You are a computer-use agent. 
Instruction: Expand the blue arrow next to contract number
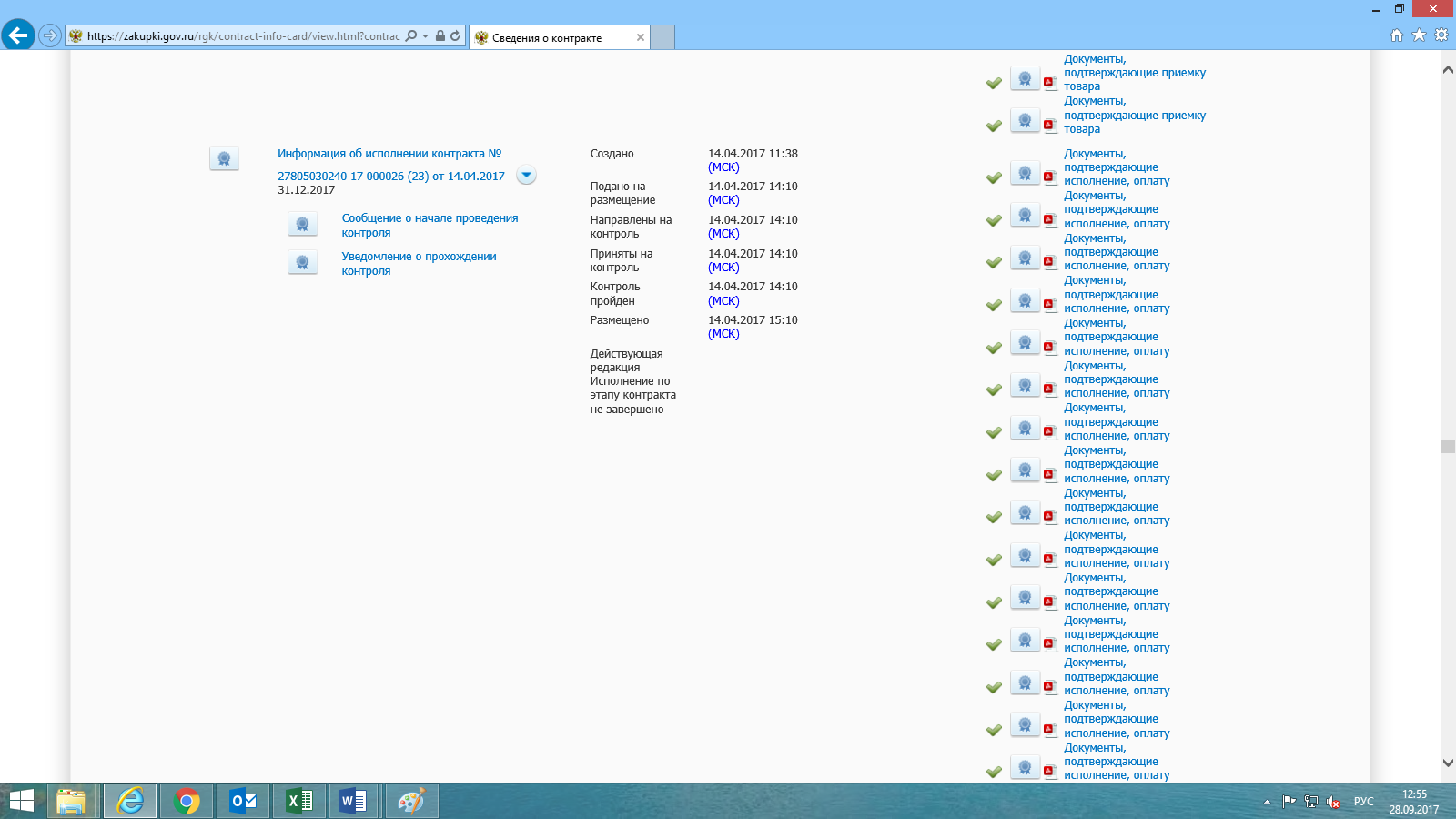tap(526, 175)
